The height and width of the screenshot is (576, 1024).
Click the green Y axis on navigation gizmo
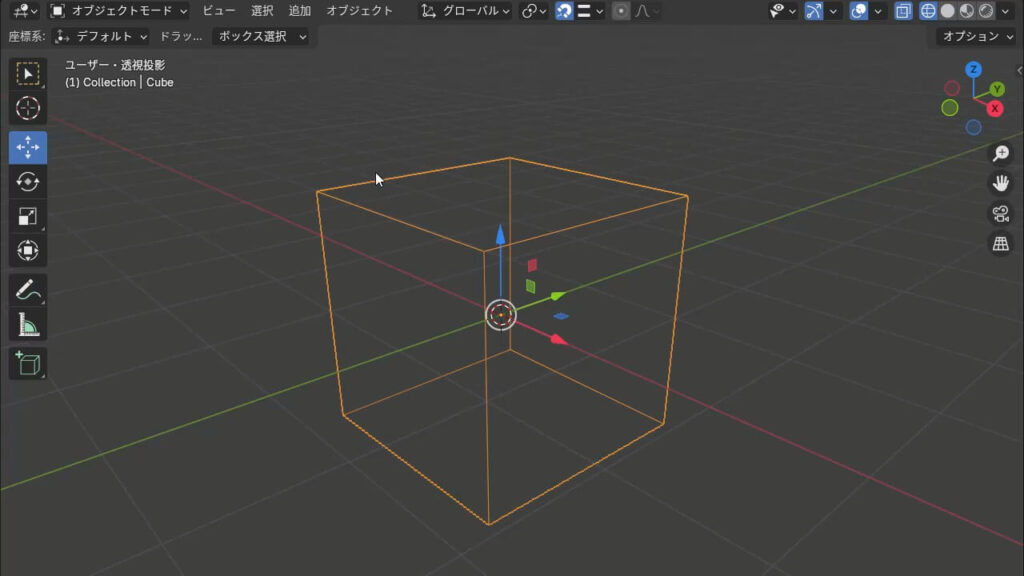997,89
